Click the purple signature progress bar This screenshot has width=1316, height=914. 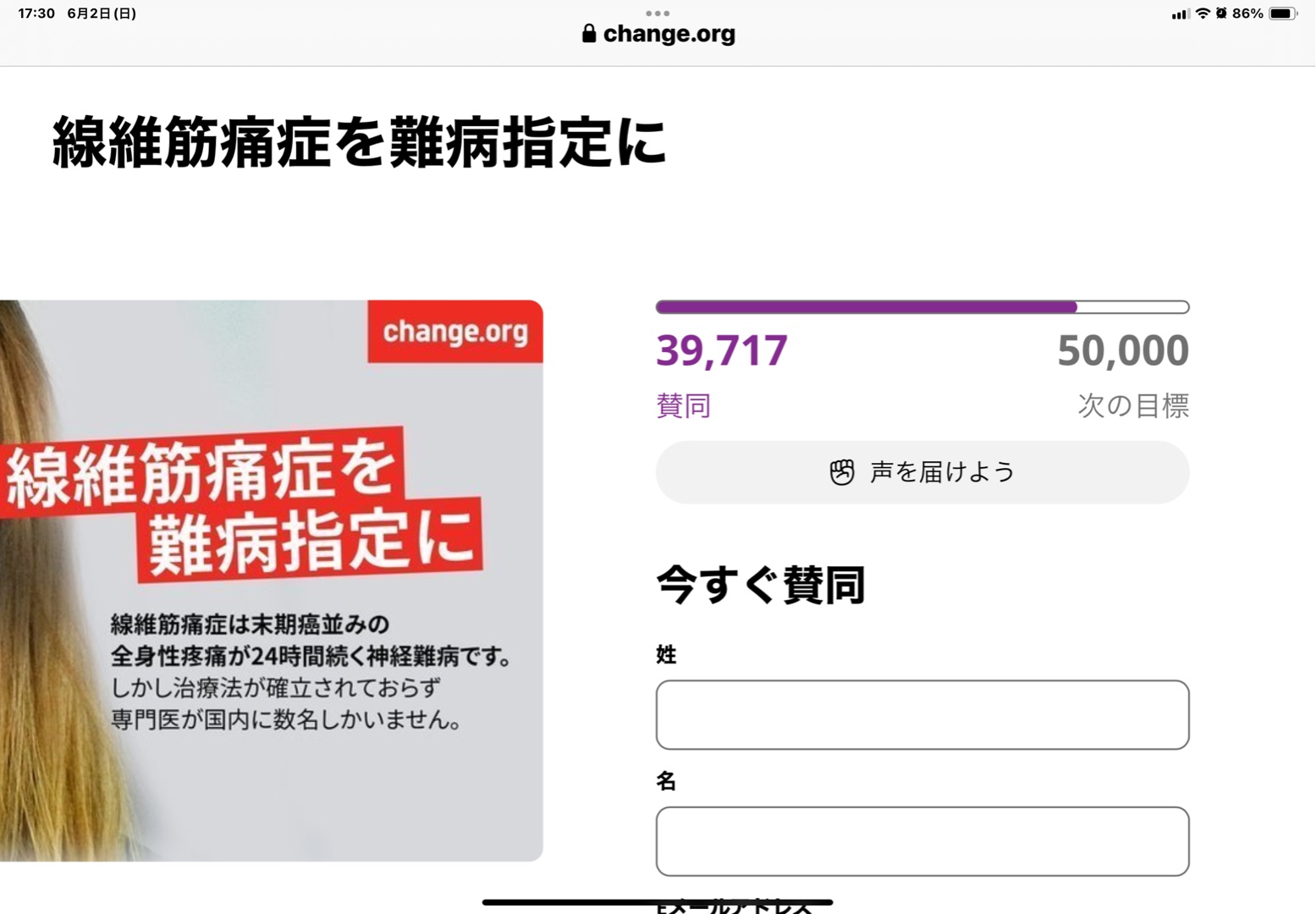(x=922, y=307)
